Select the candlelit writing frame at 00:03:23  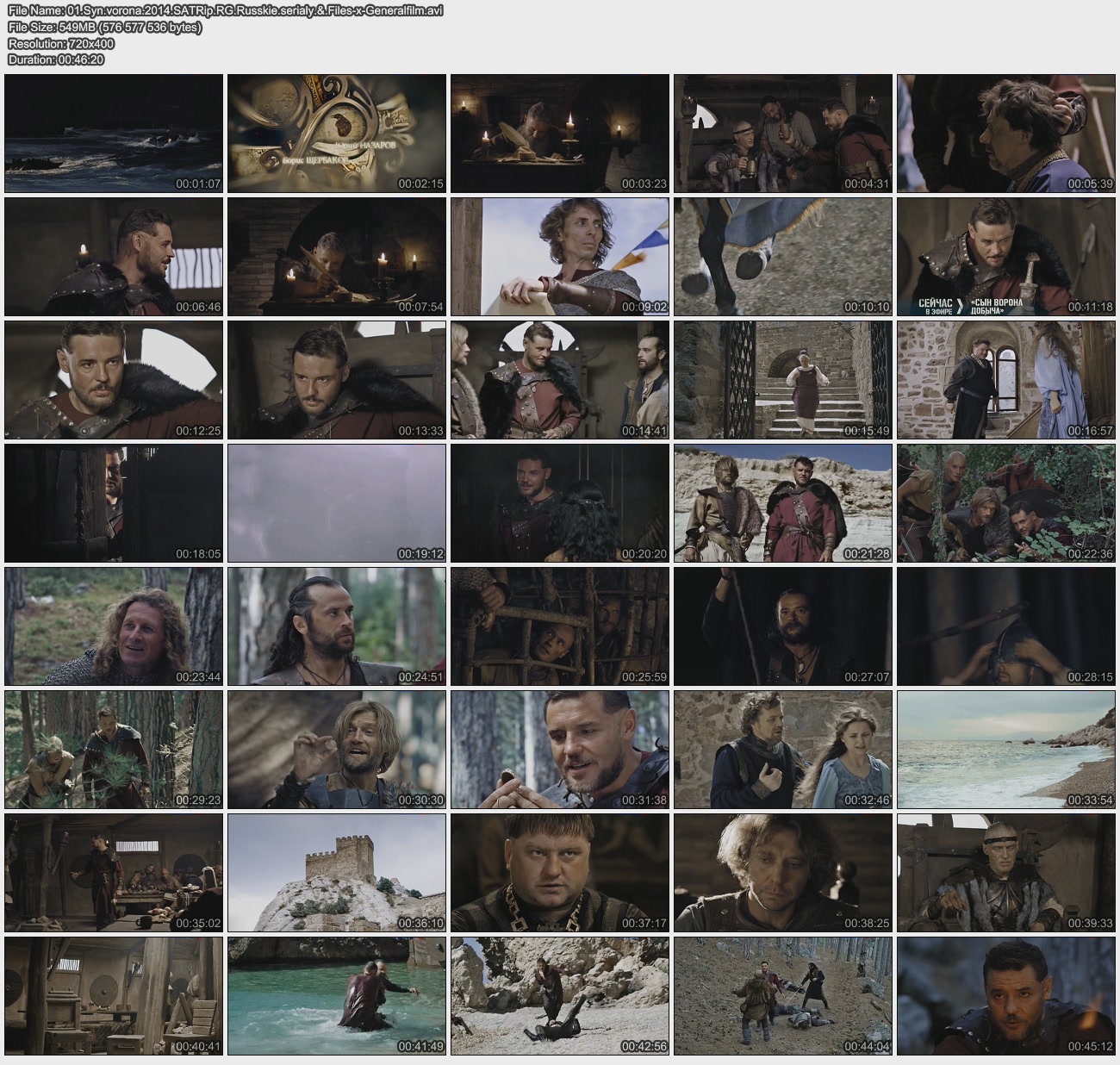pos(560,134)
